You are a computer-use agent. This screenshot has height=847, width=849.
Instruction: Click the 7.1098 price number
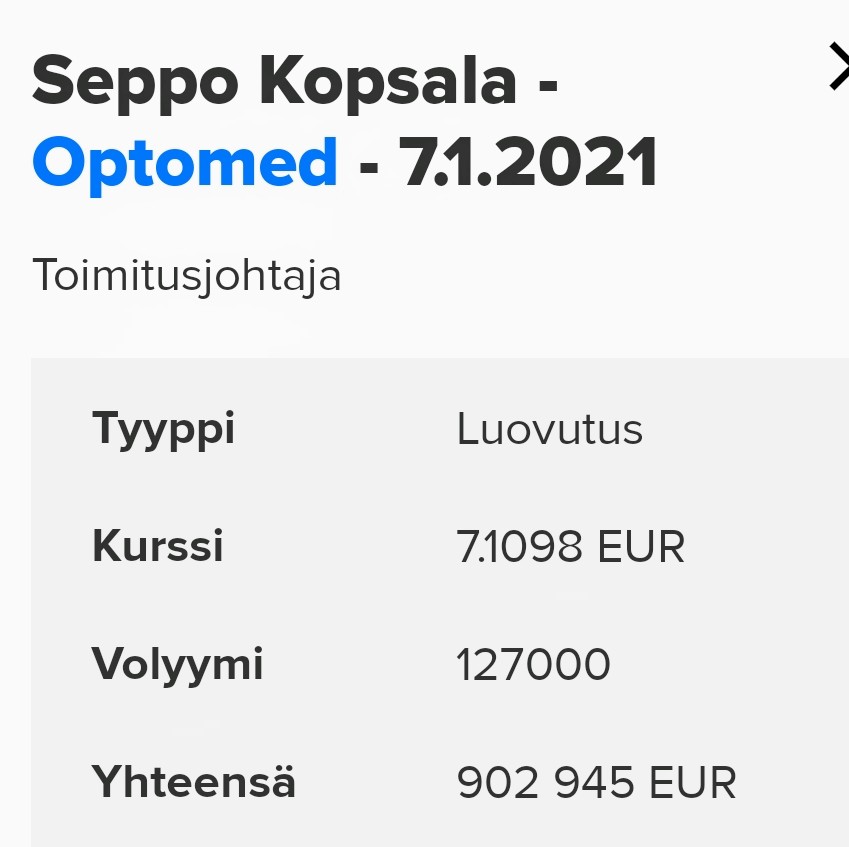click(x=520, y=547)
